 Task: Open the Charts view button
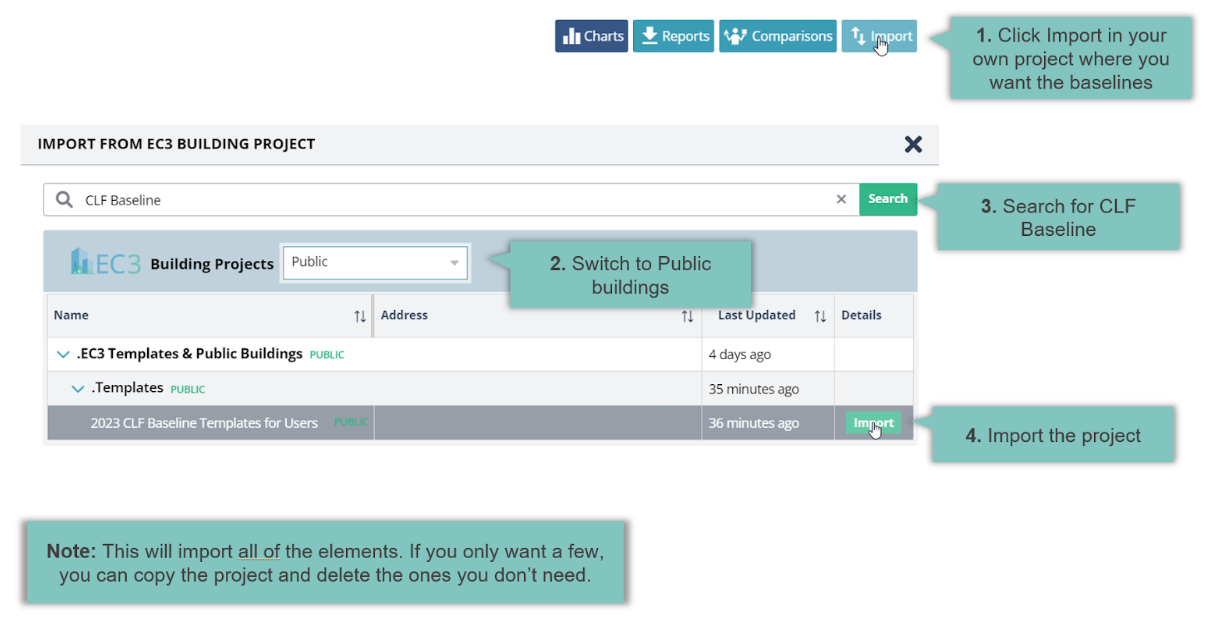(x=592, y=36)
